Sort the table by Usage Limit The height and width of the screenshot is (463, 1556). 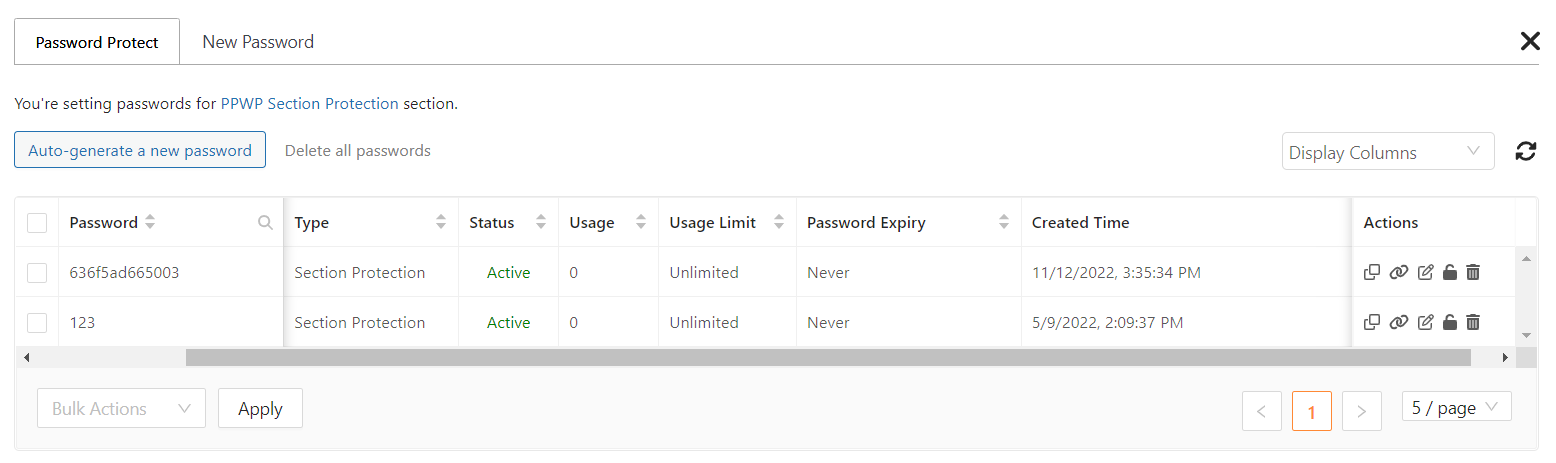coord(779,222)
